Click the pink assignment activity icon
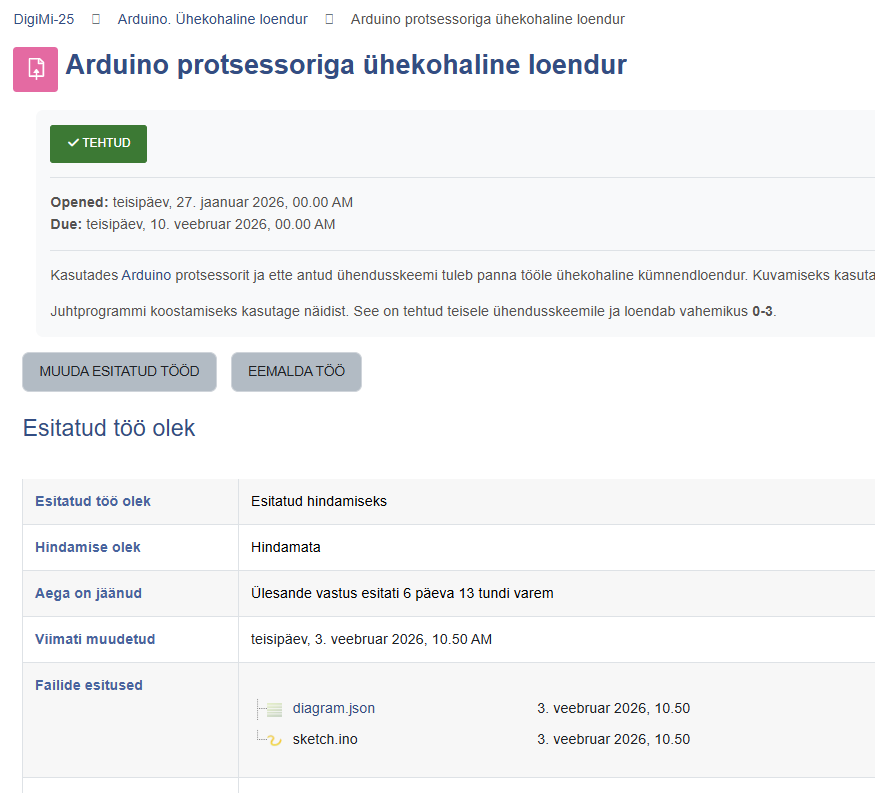The width and height of the screenshot is (875, 793). 35,69
